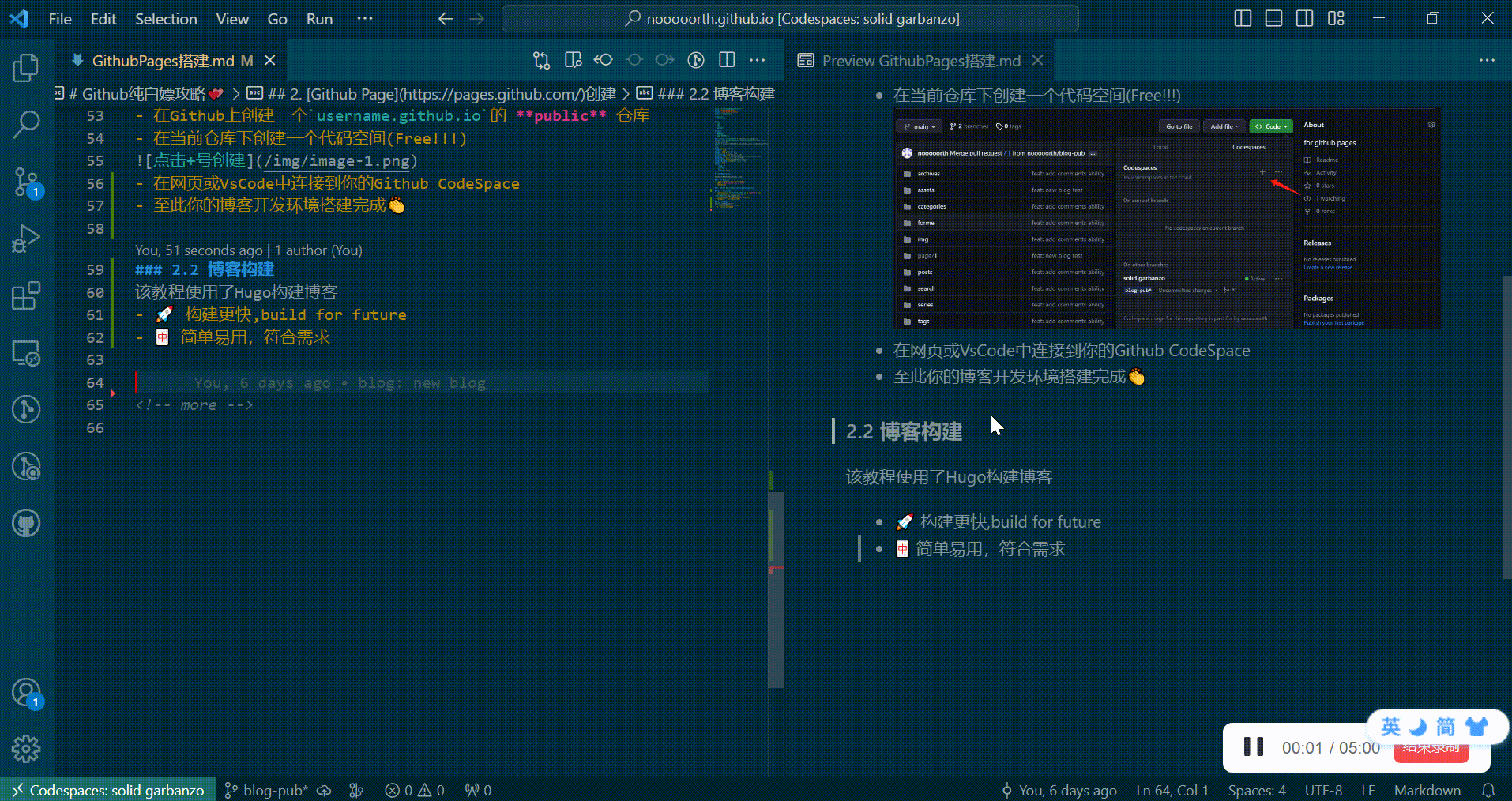Screen dimensions: 1512x801
Task: Customize layout icon in title bar
Action: tap(1336, 18)
